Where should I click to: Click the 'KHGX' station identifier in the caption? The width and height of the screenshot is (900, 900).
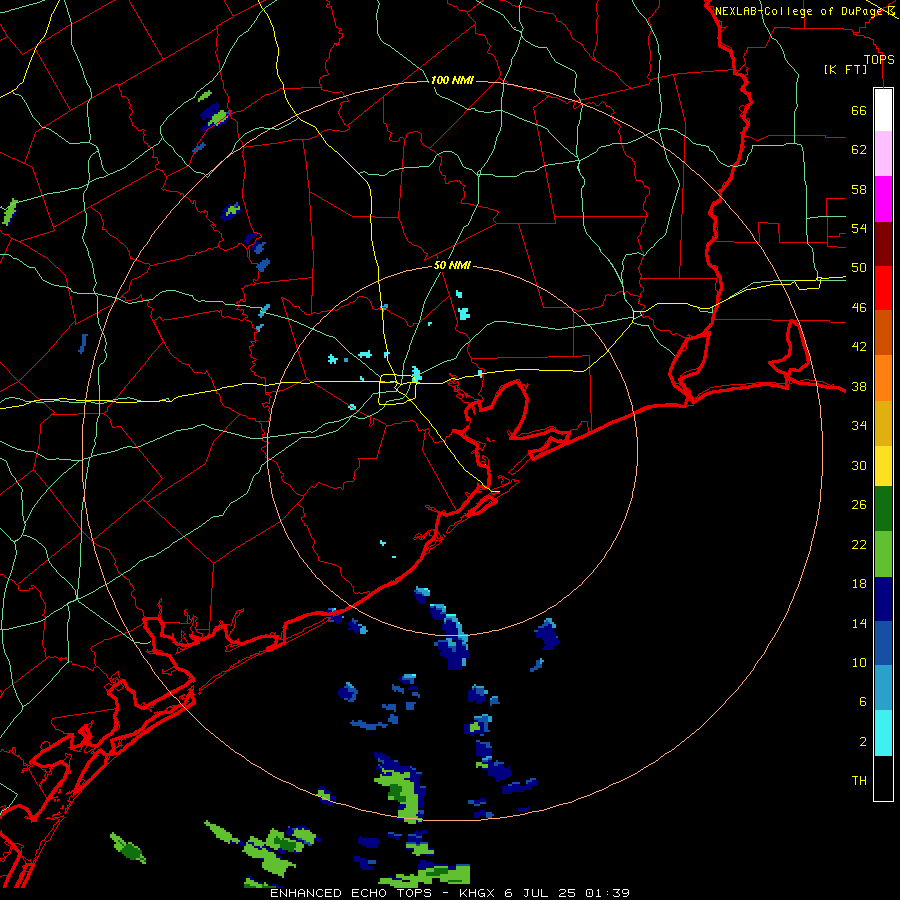point(479,893)
